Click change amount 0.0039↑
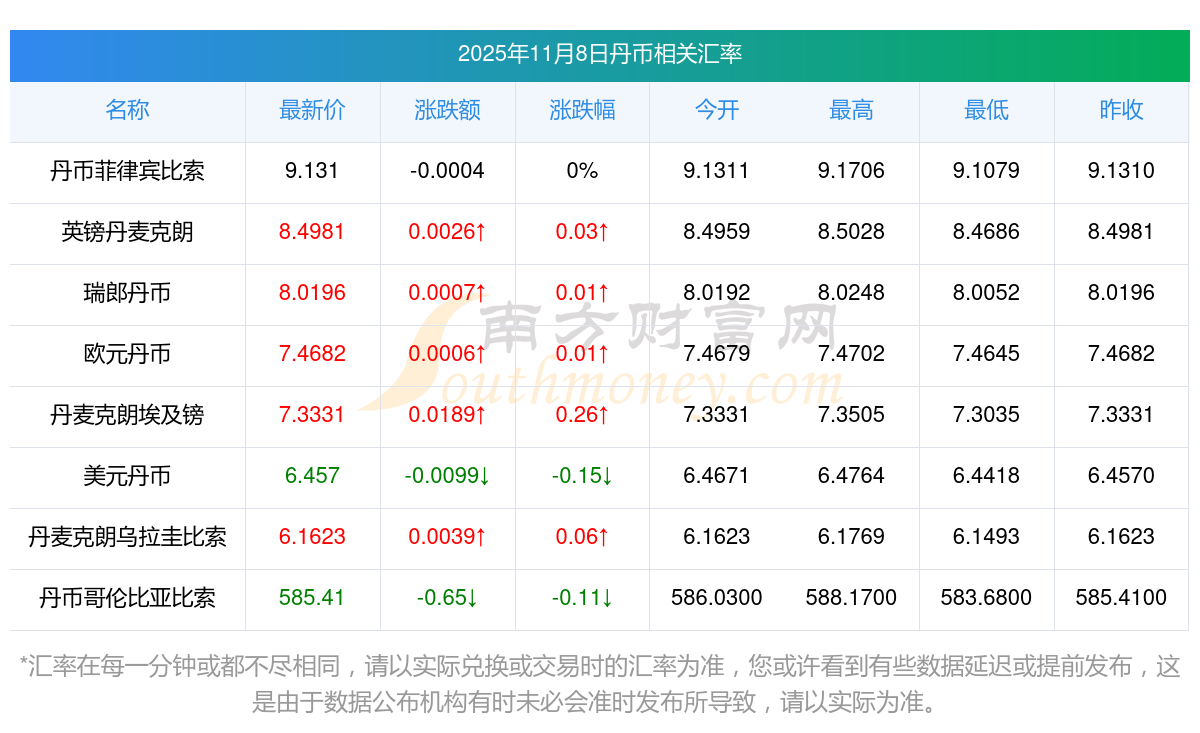Viewport: 1200px width, 733px height. point(447,537)
